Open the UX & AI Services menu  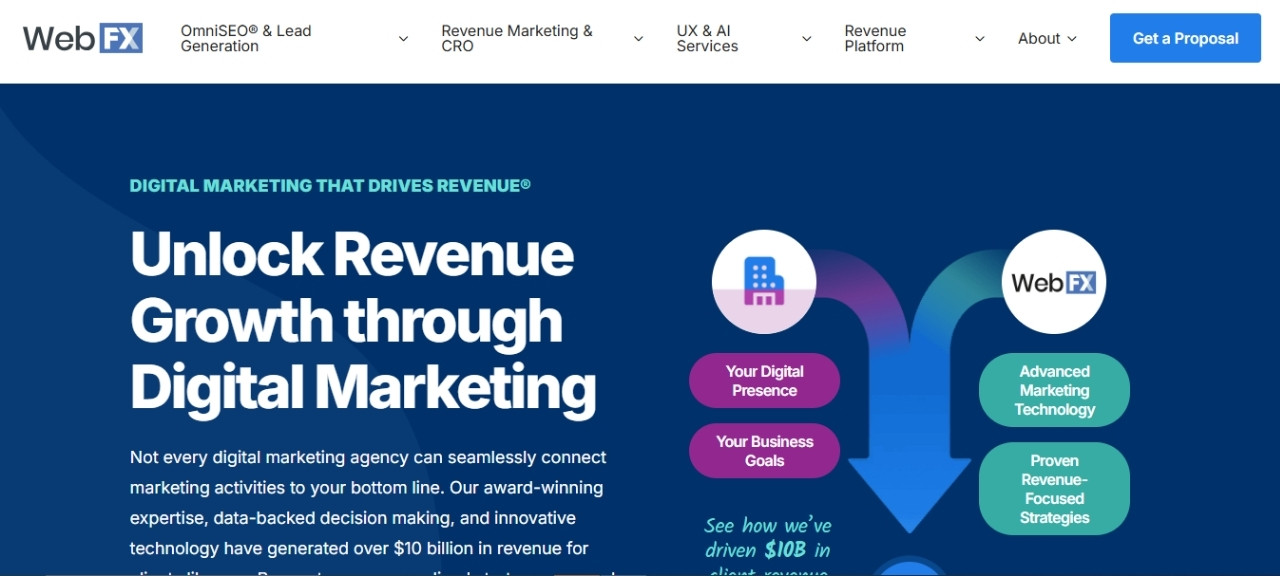coord(707,38)
